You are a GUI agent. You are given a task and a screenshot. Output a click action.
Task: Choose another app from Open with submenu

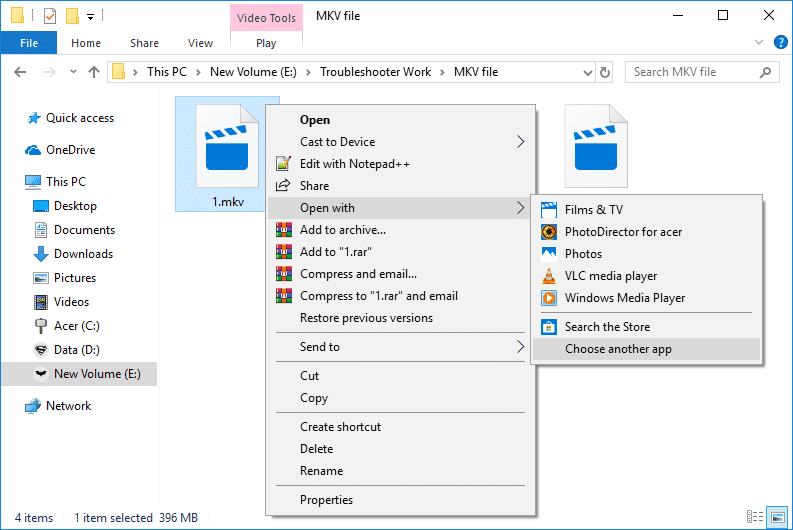pyautogui.click(x=618, y=349)
